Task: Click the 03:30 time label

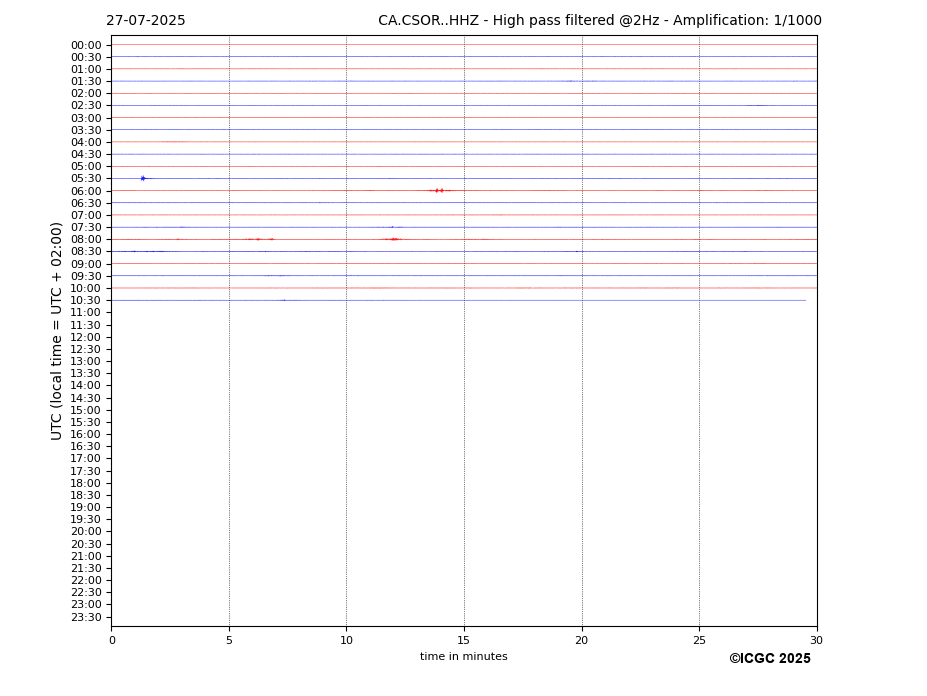Action: (86, 130)
